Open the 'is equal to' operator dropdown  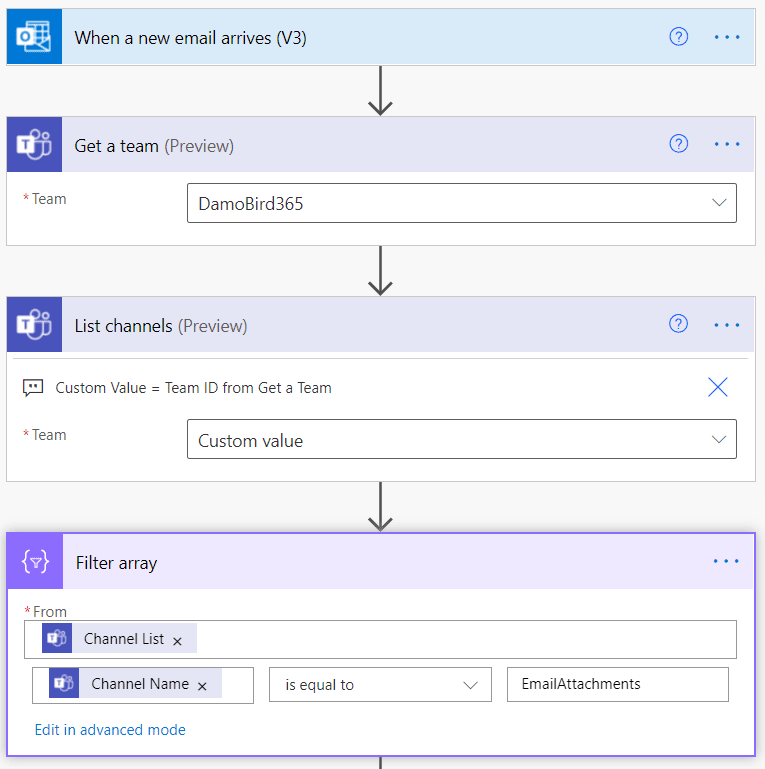[471, 685]
